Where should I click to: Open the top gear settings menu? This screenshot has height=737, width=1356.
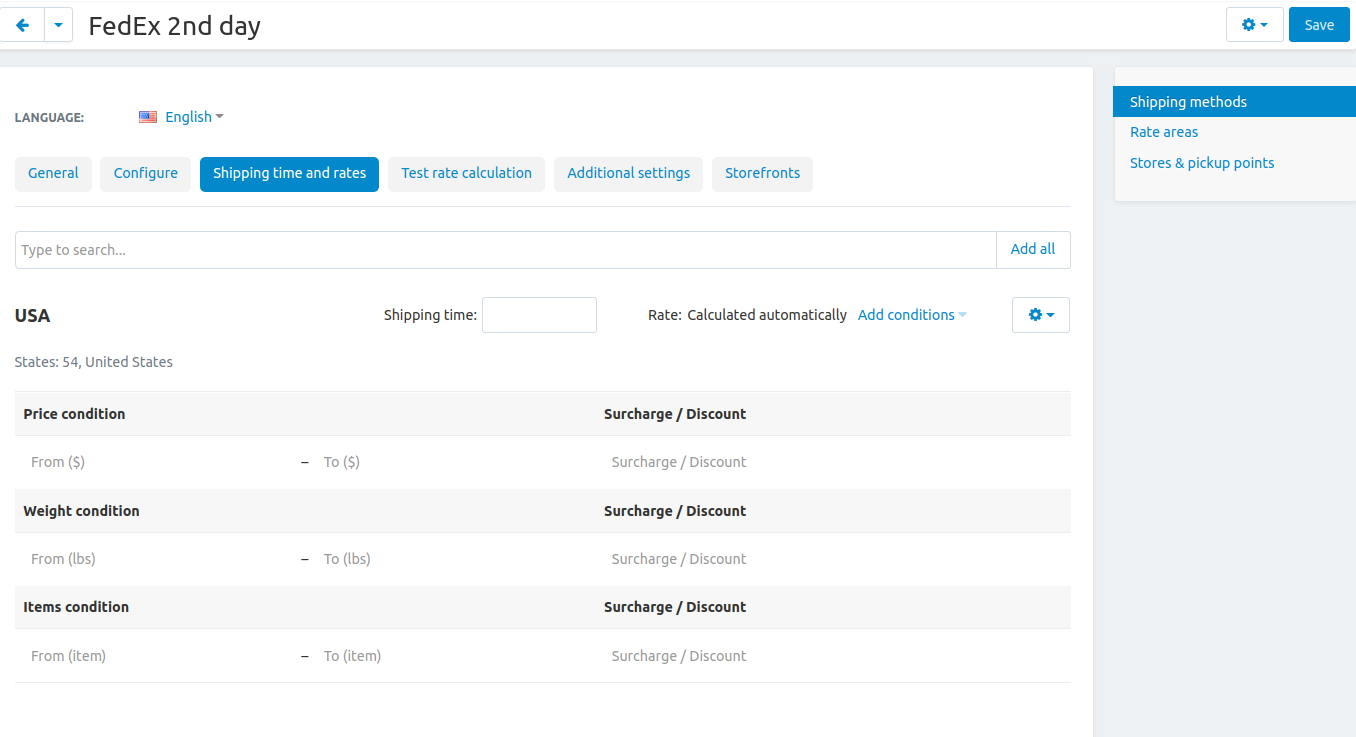(x=1254, y=25)
